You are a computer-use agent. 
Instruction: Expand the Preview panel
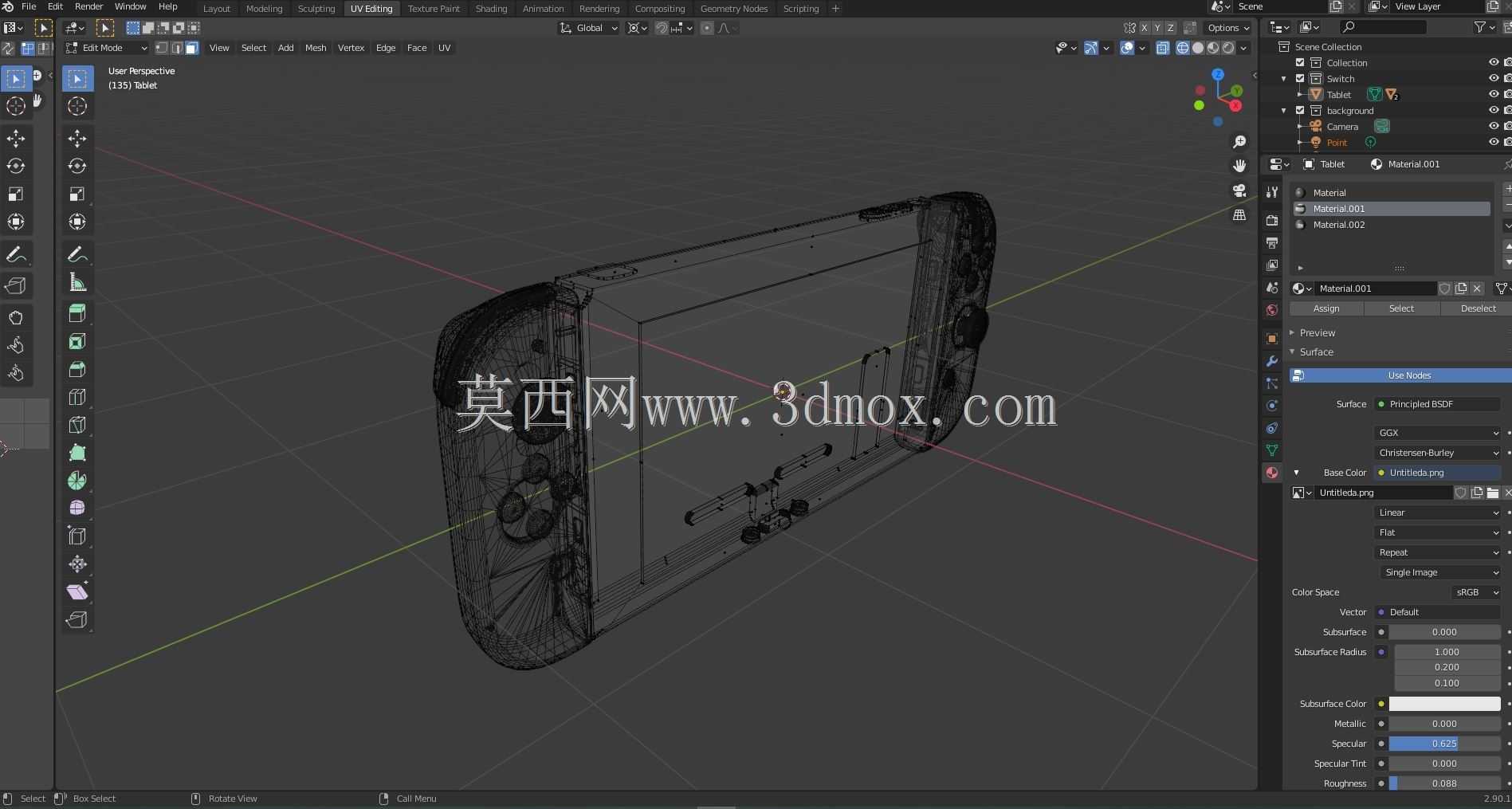(1318, 333)
